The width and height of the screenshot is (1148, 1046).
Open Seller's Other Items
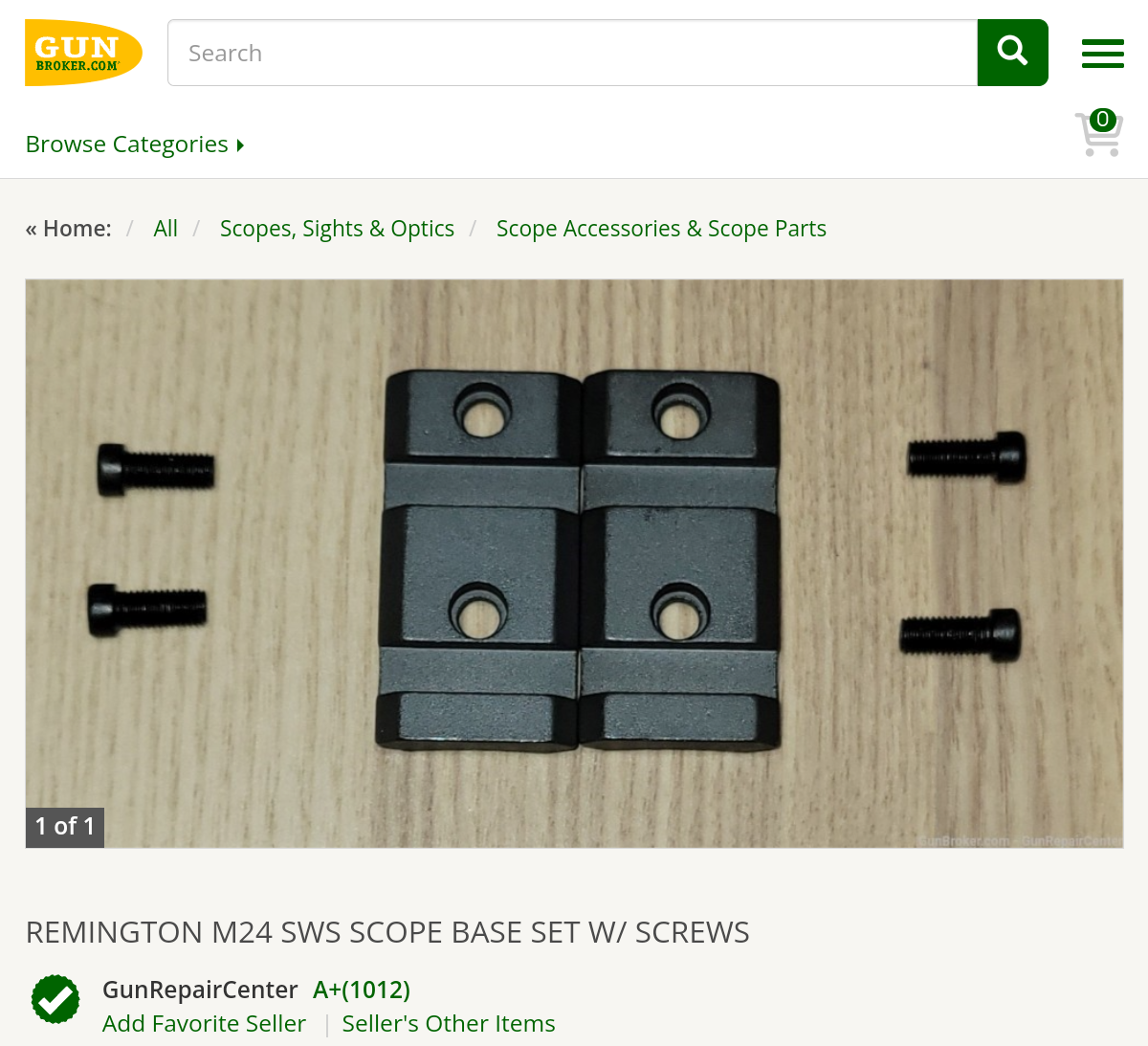[449, 1023]
